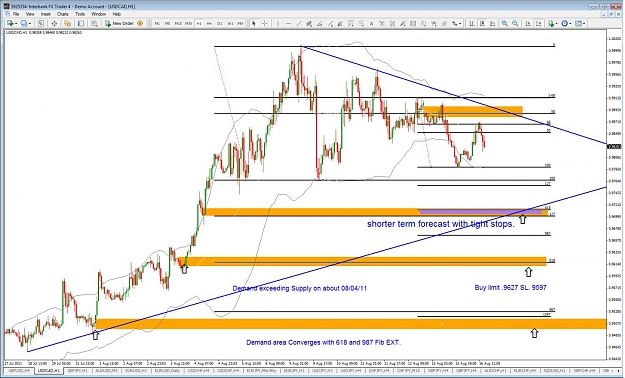Select 'Demand exceeding Supply on about 08/04/11' text
The width and height of the screenshot is (625, 378).
pos(300,288)
